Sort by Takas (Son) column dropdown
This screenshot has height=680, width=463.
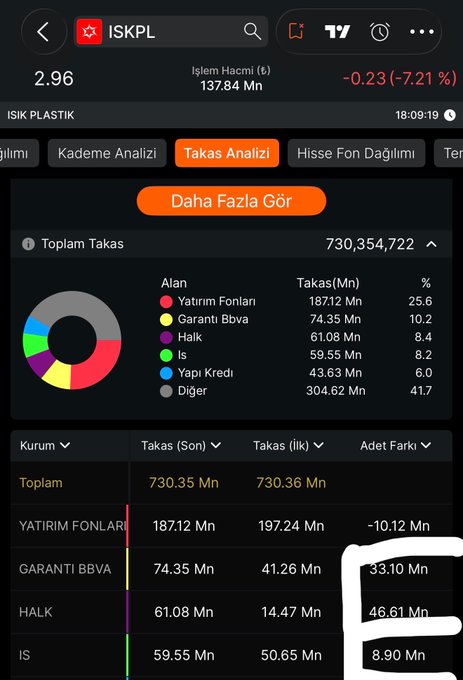coord(181,445)
